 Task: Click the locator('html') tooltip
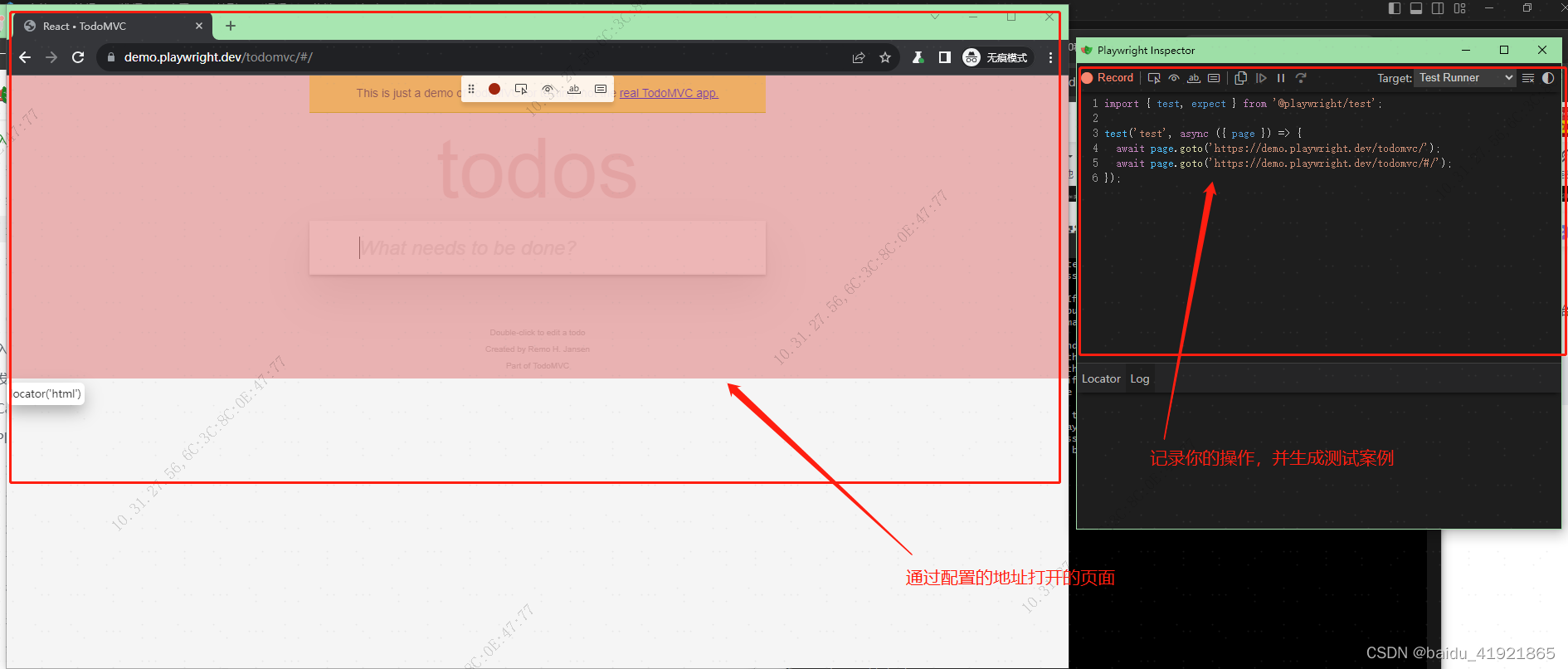(x=46, y=394)
